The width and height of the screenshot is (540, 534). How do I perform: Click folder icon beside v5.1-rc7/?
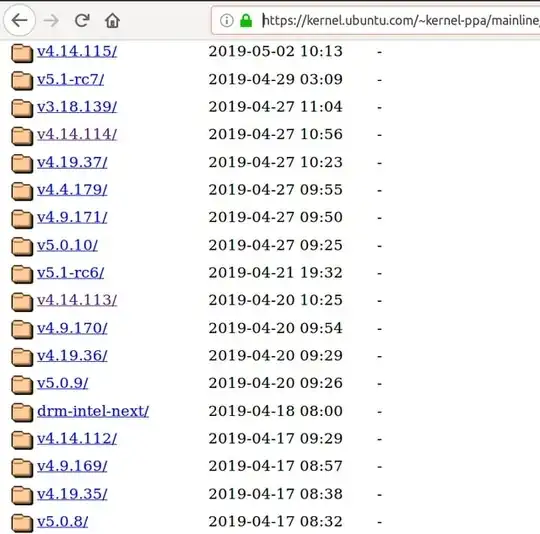pyautogui.click(x=22, y=81)
